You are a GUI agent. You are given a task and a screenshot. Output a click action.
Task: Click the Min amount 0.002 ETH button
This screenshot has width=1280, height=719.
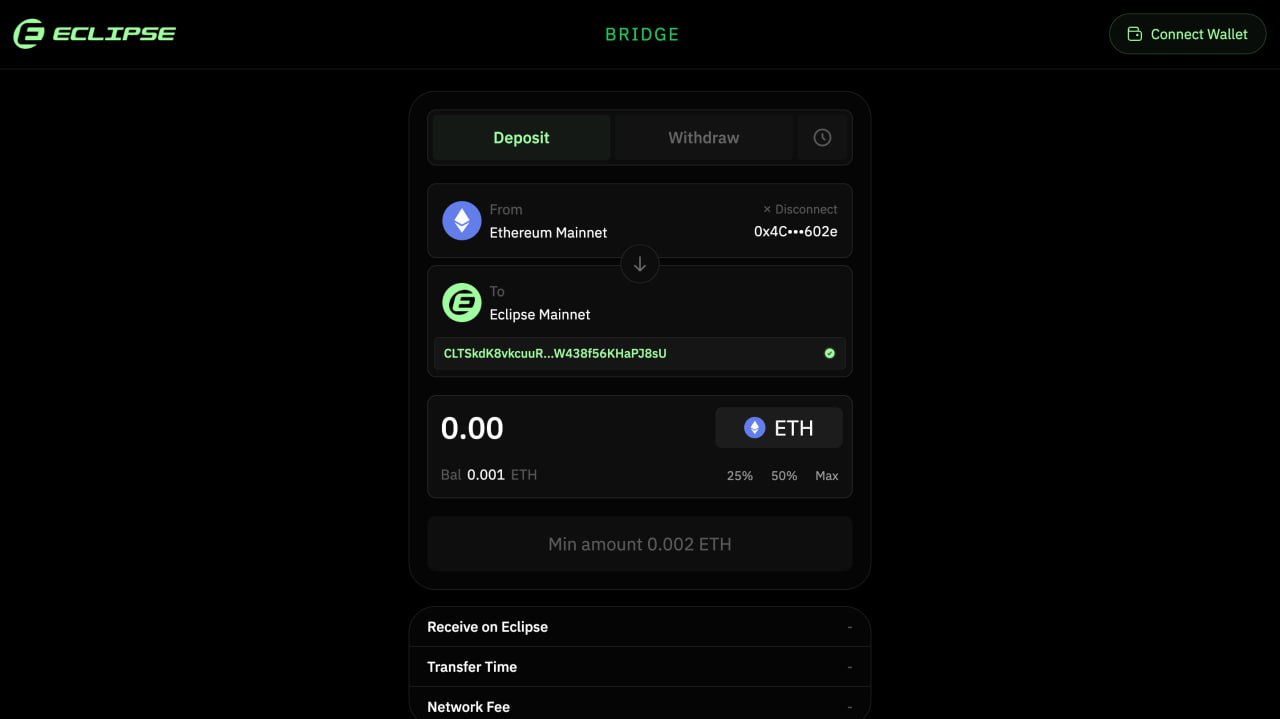[x=640, y=544]
